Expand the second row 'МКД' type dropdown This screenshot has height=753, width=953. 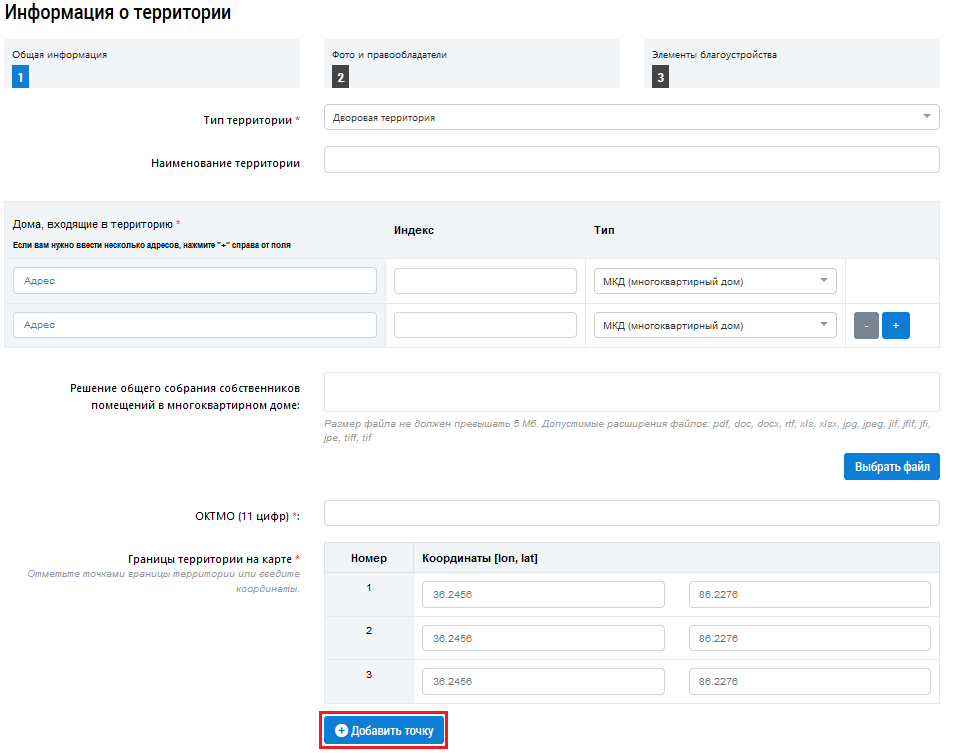(715, 325)
